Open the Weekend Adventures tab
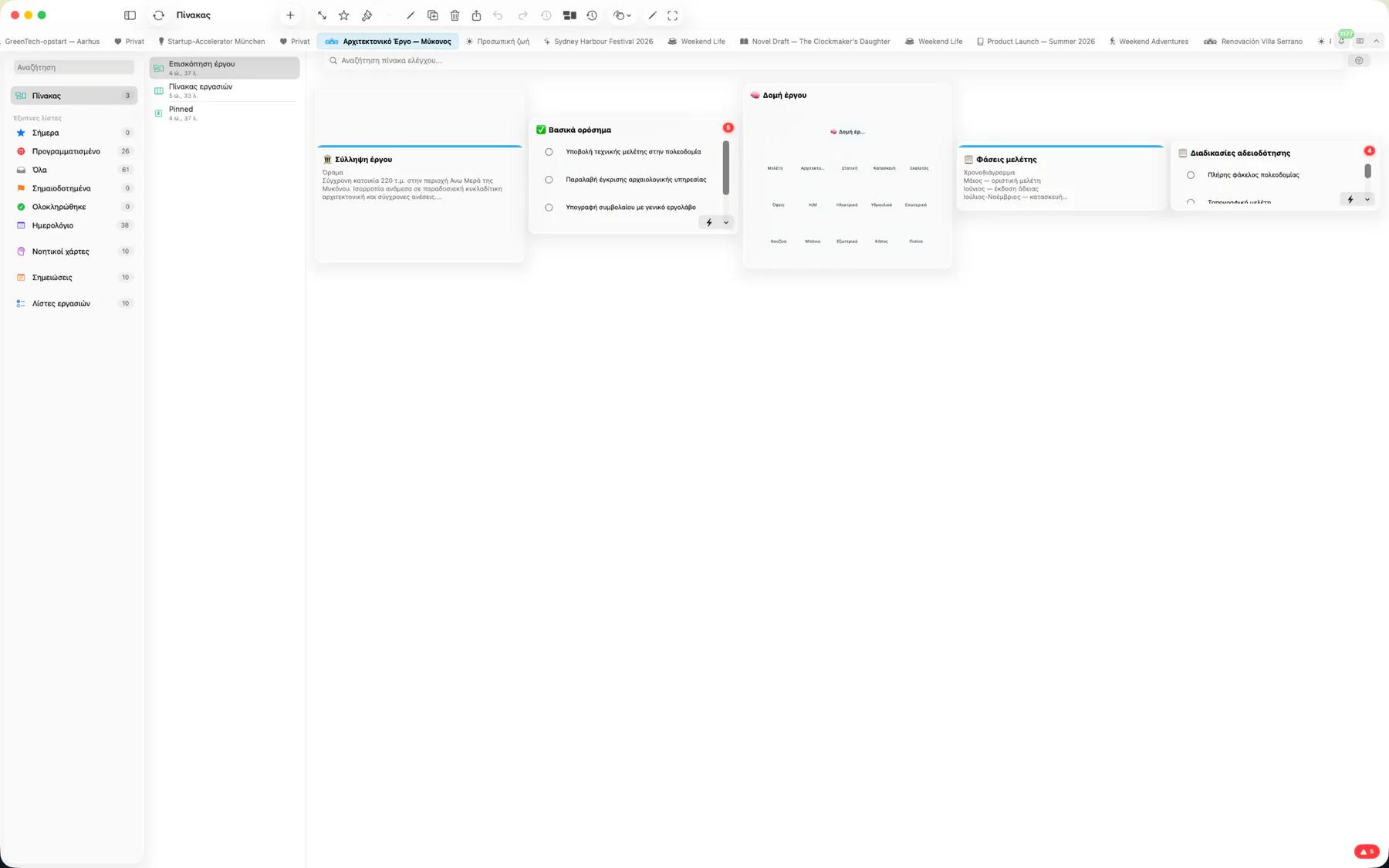Viewport: 1389px width, 868px height. point(1148,42)
